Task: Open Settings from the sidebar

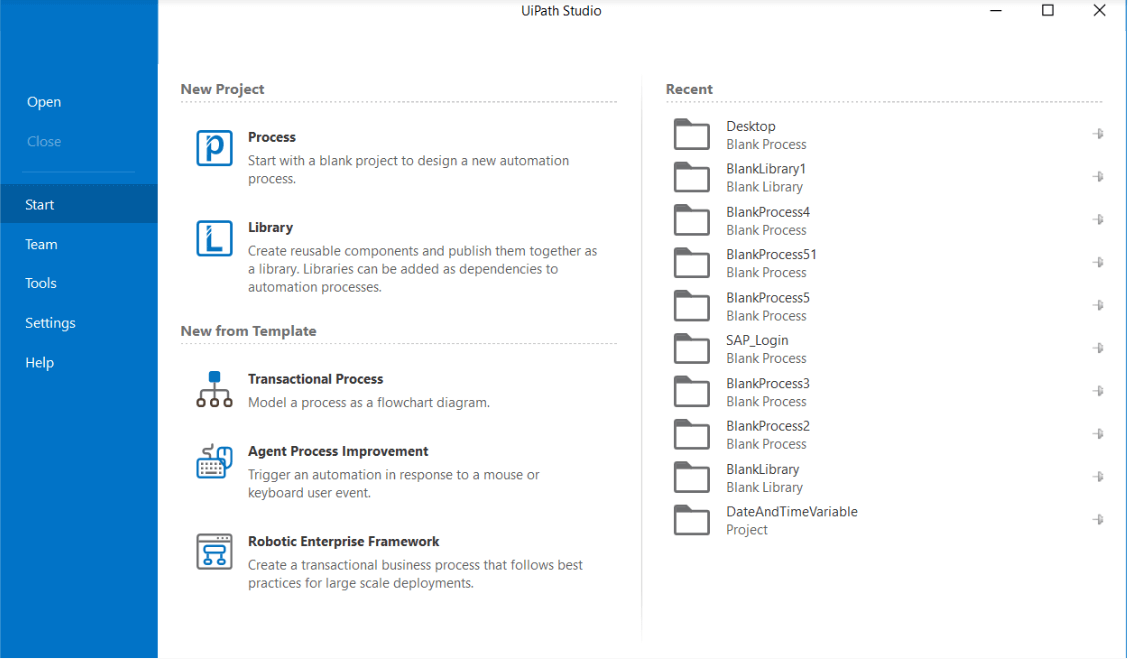Action: pos(50,322)
